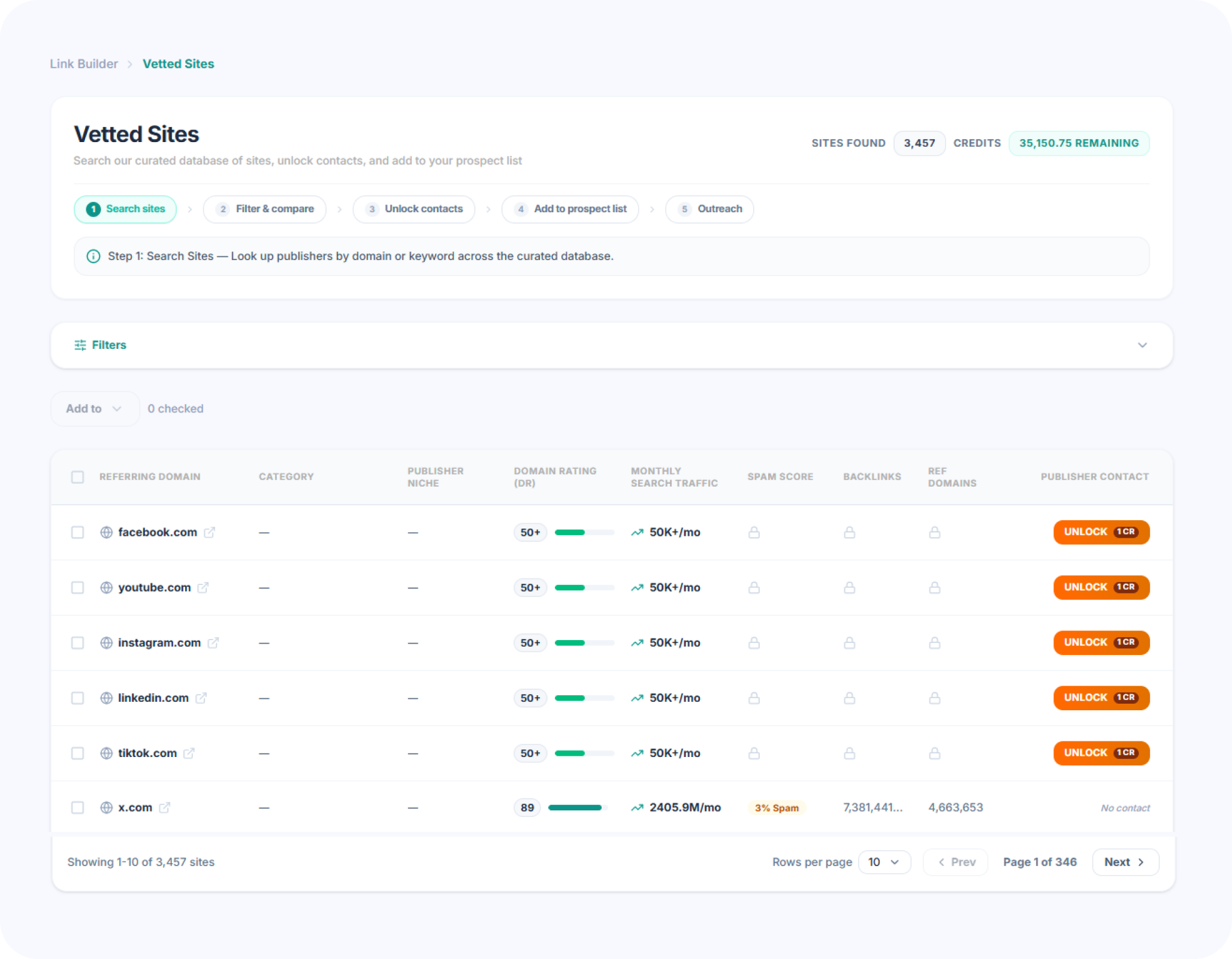Screen dimensions: 1232x959
Task: Unlock linkedin.com publisher contact
Action: pyautogui.click(x=1101, y=698)
